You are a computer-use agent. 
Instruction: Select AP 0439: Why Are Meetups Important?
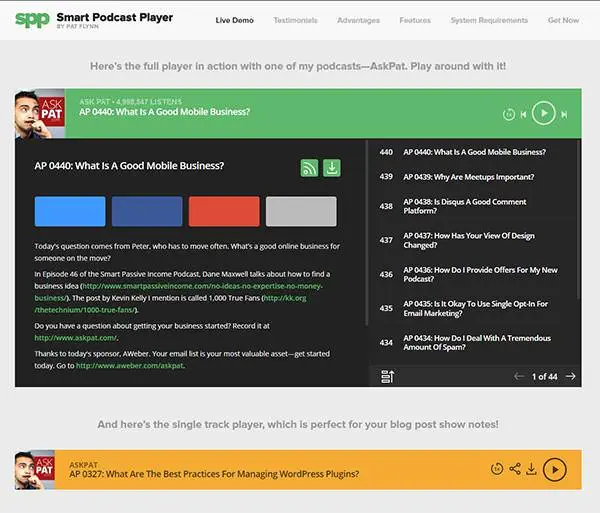pyautogui.click(x=473, y=177)
